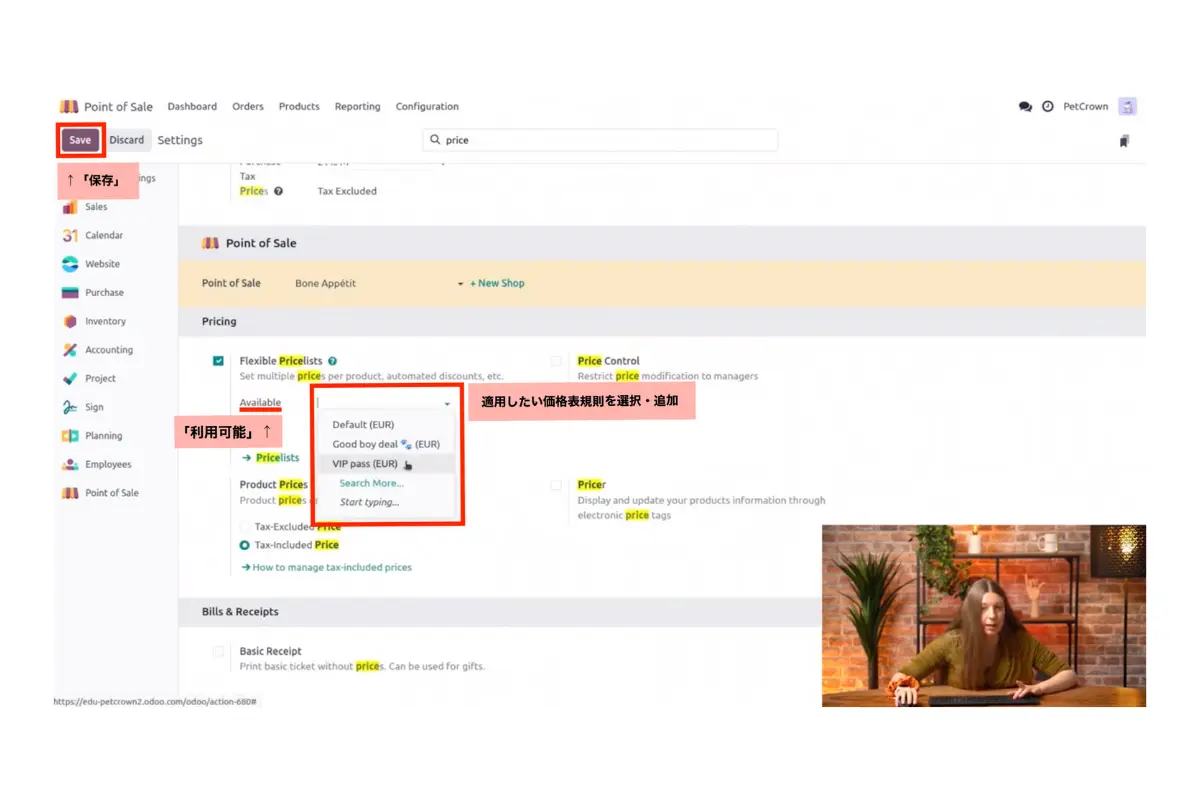Open the Bone Appétit shop selector dropdown
The height and width of the screenshot is (800, 1200).
click(x=460, y=284)
